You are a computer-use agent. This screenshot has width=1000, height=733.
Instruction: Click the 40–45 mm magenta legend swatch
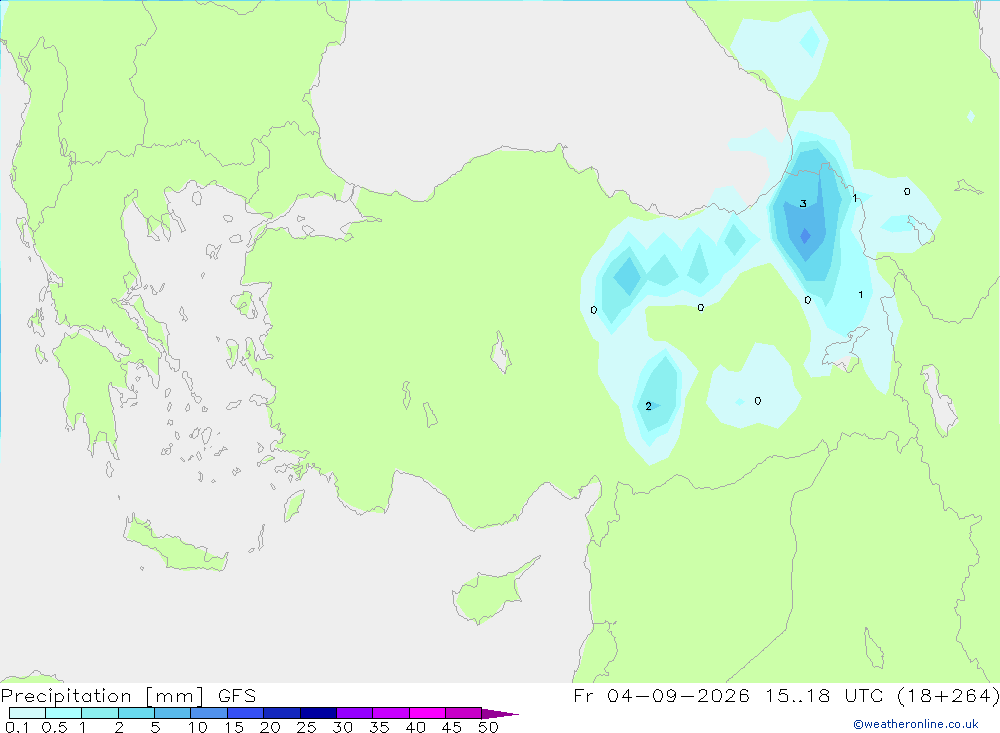tap(427, 713)
